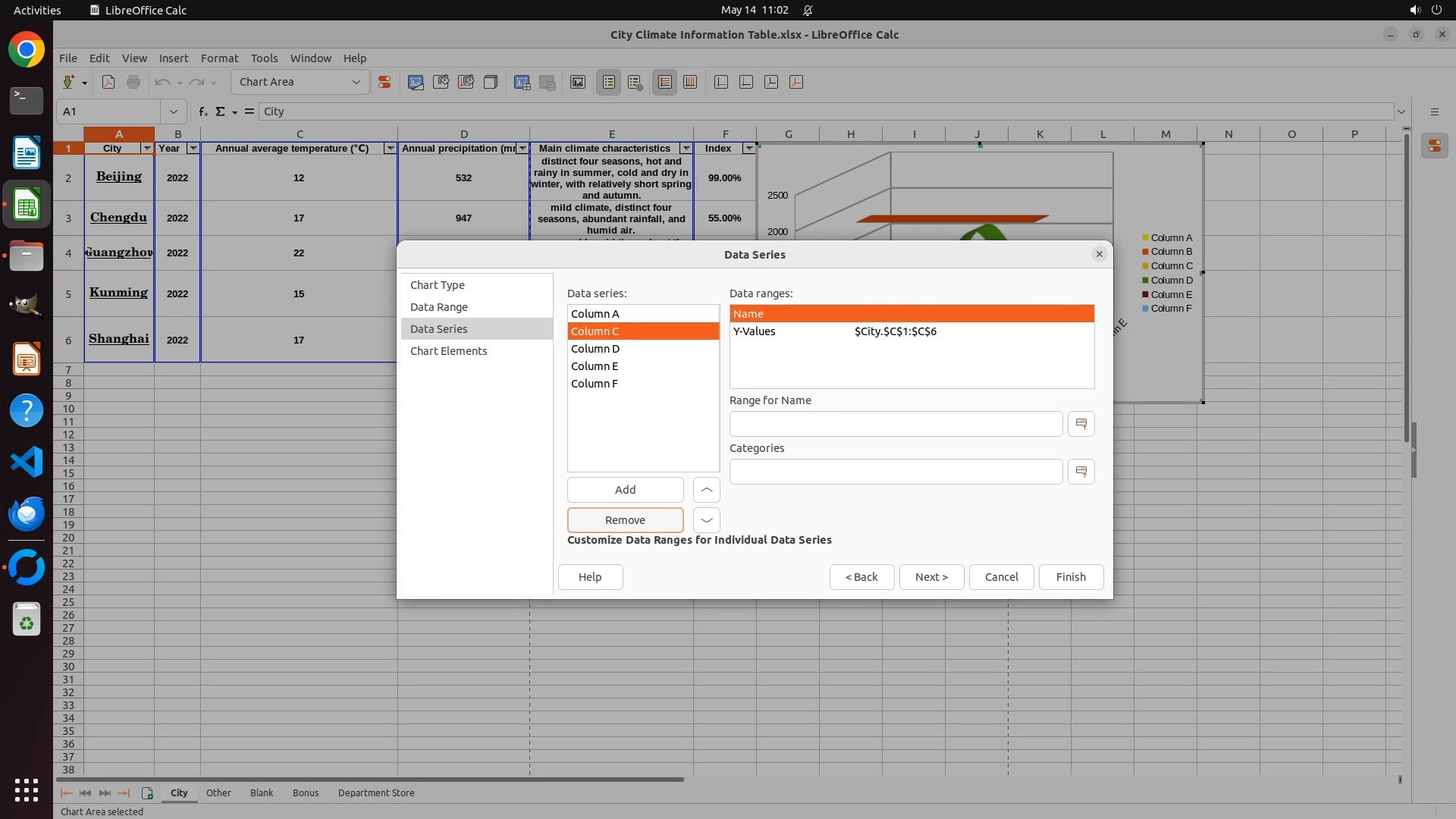Open the Name Box dropdown arrow
This screenshot has height=819, width=1456.
click(x=174, y=111)
